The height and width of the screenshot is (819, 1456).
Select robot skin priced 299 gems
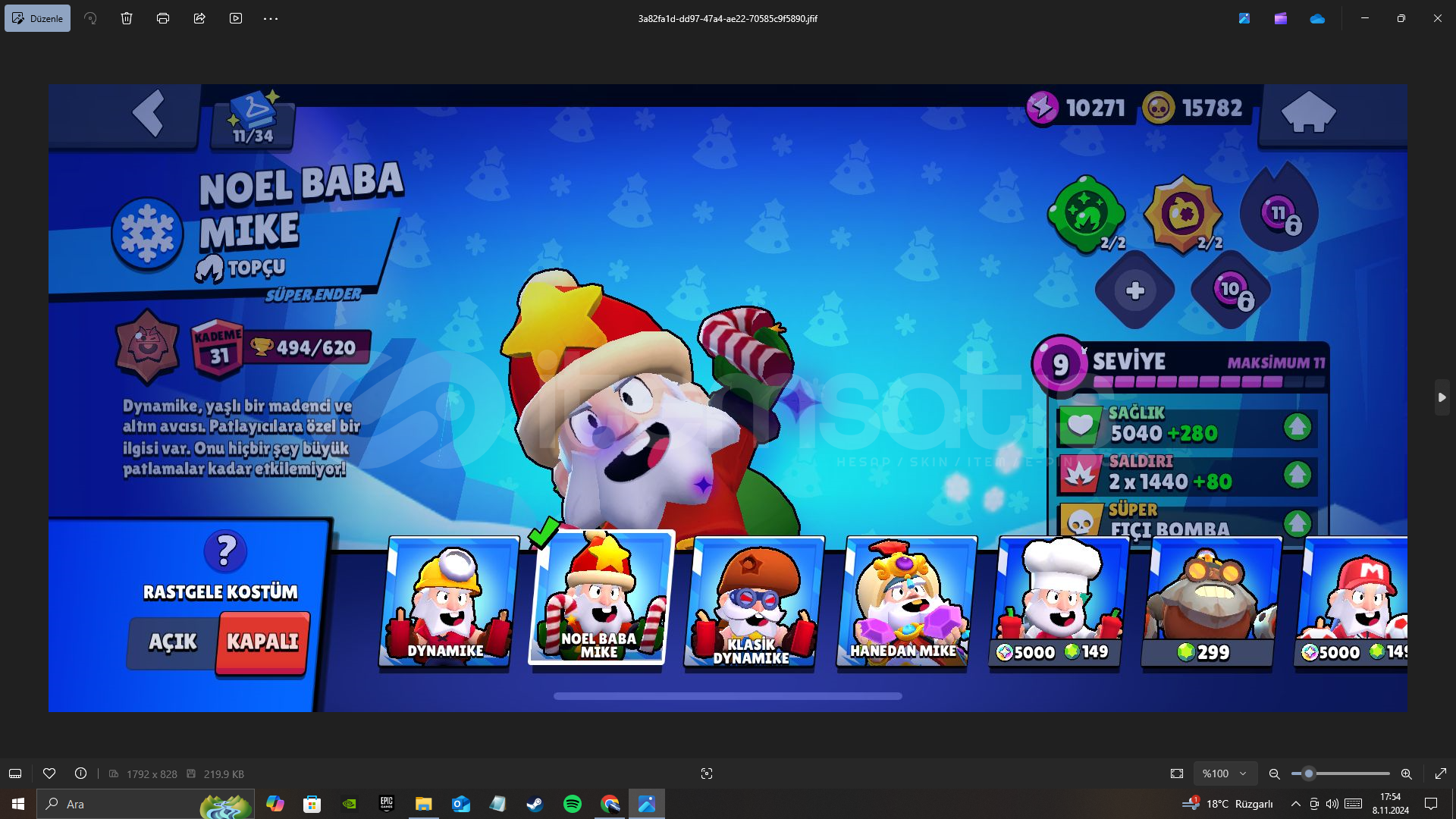[x=1210, y=601]
